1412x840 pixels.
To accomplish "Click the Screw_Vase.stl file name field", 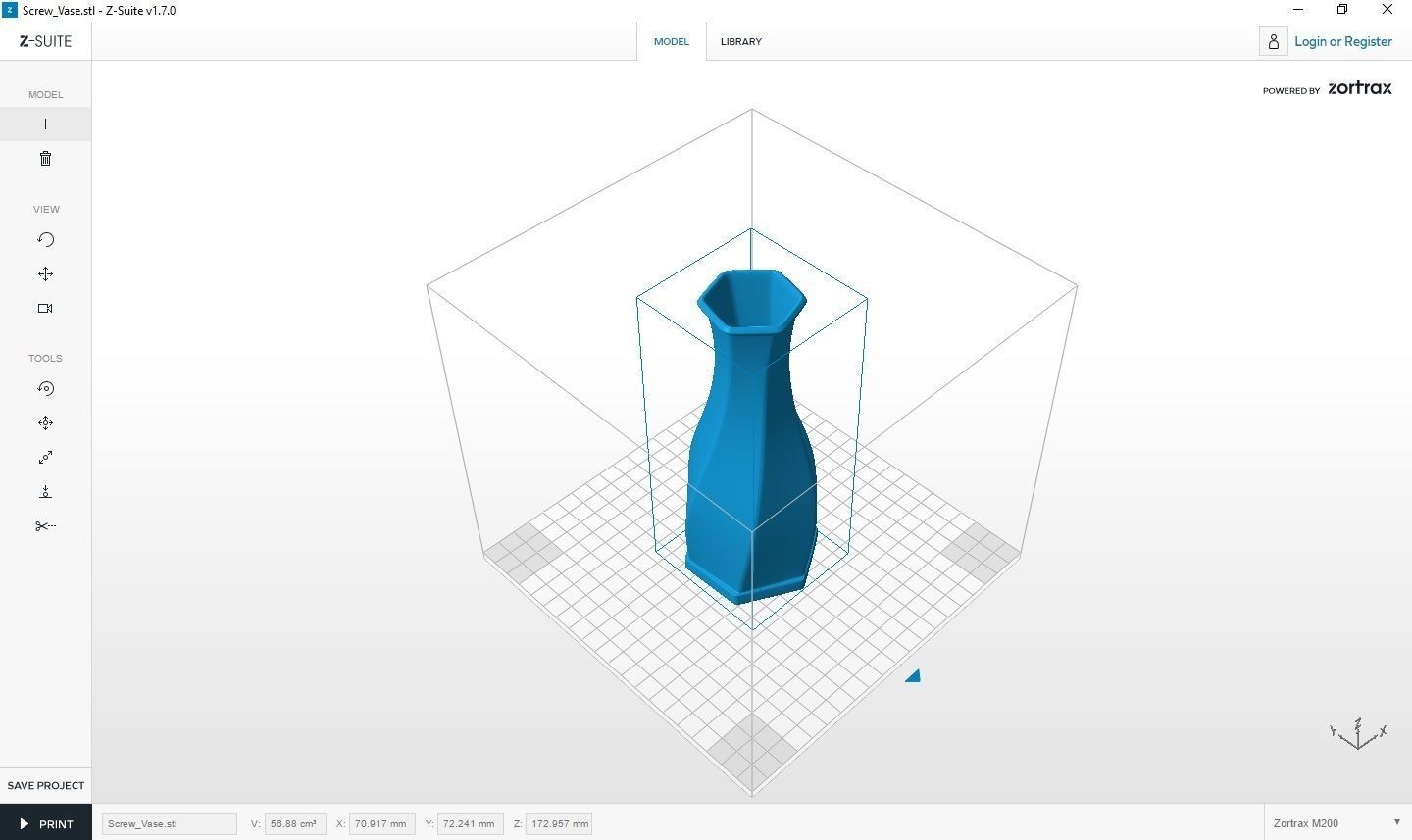I will (170, 823).
